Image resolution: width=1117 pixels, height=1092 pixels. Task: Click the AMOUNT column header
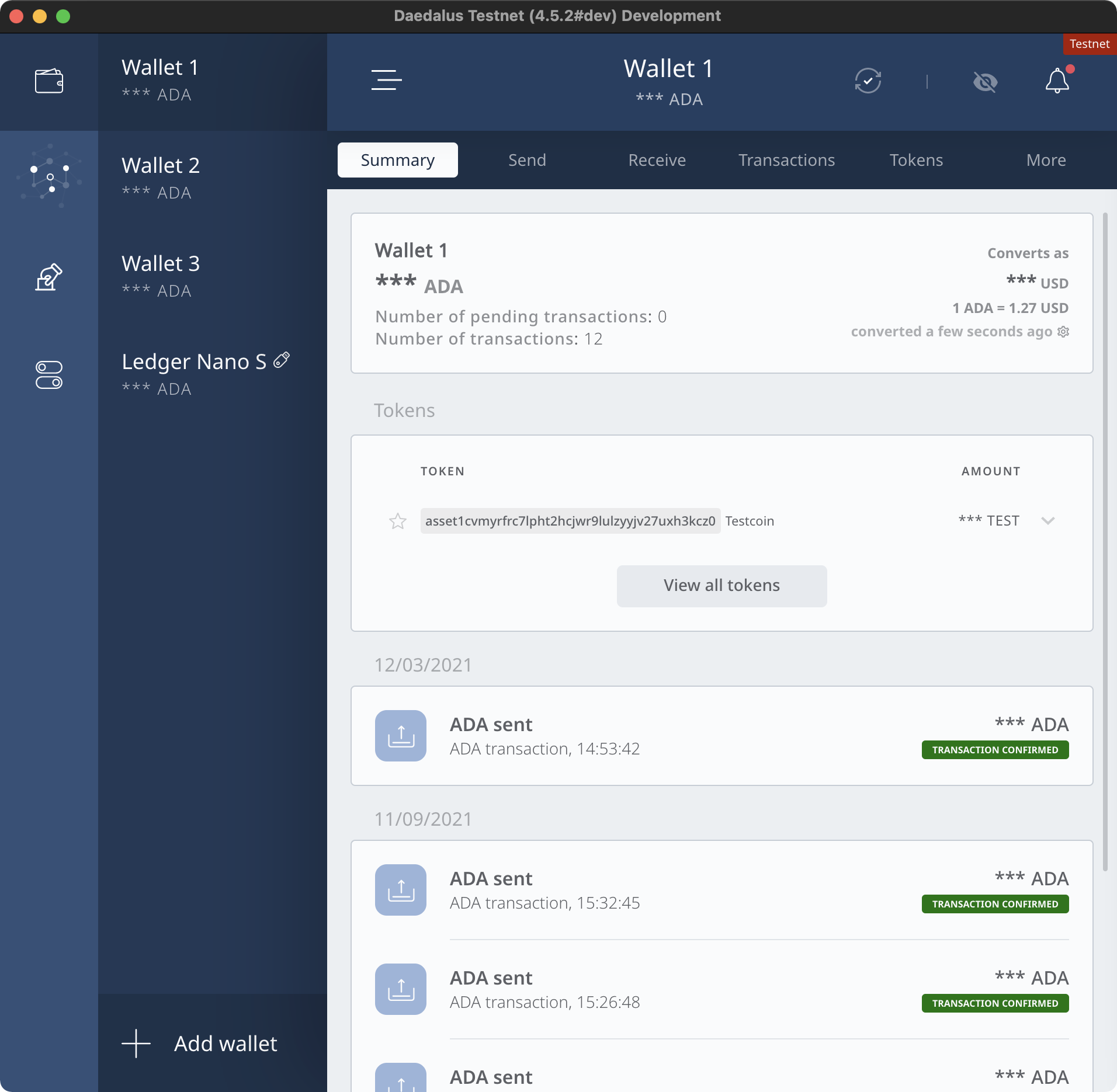(x=991, y=471)
